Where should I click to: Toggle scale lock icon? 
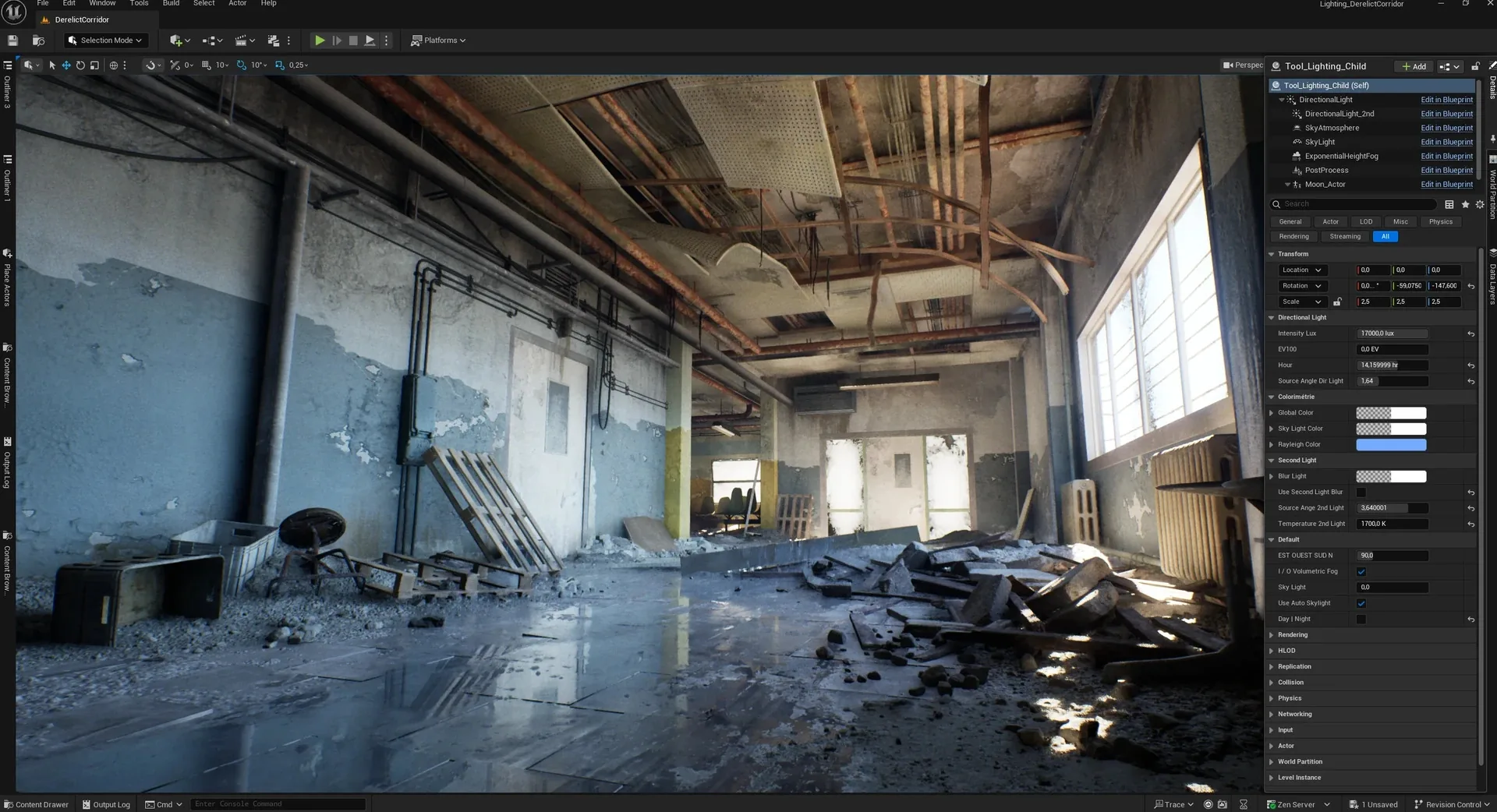(x=1337, y=302)
